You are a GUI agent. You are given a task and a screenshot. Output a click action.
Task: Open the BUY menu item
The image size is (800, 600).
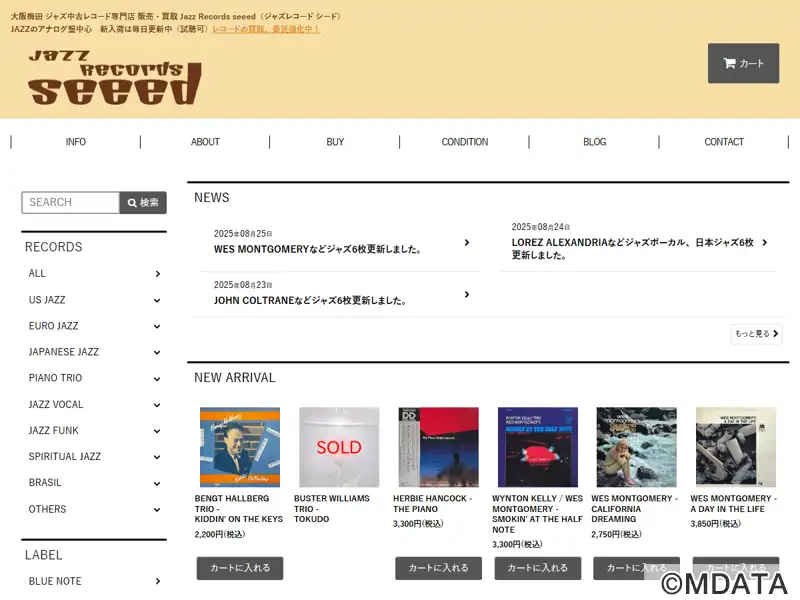tap(335, 142)
